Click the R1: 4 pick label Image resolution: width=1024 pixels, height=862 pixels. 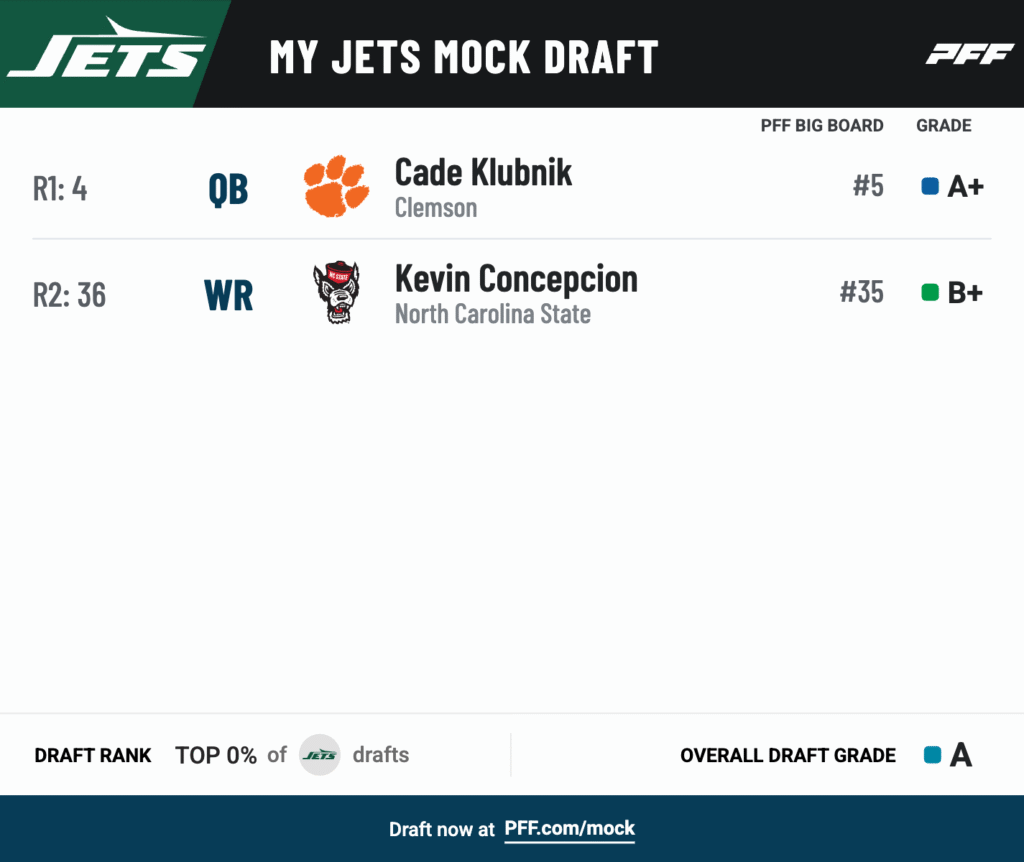60,189
